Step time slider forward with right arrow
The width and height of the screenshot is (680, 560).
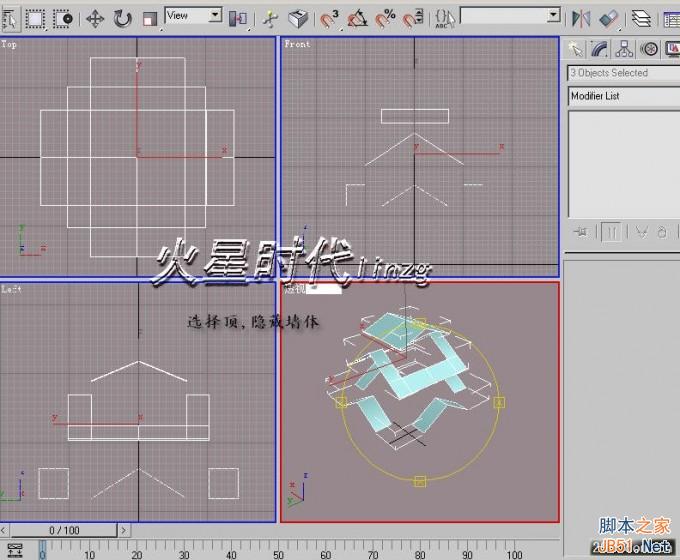point(124,530)
